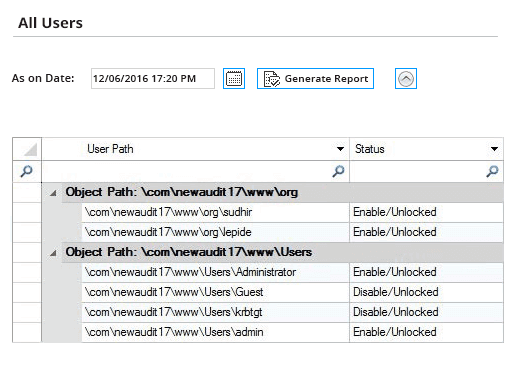This screenshot has width=520, height=382.
Task: Open the User Path column dropdown
Action: tap(340, 149)
